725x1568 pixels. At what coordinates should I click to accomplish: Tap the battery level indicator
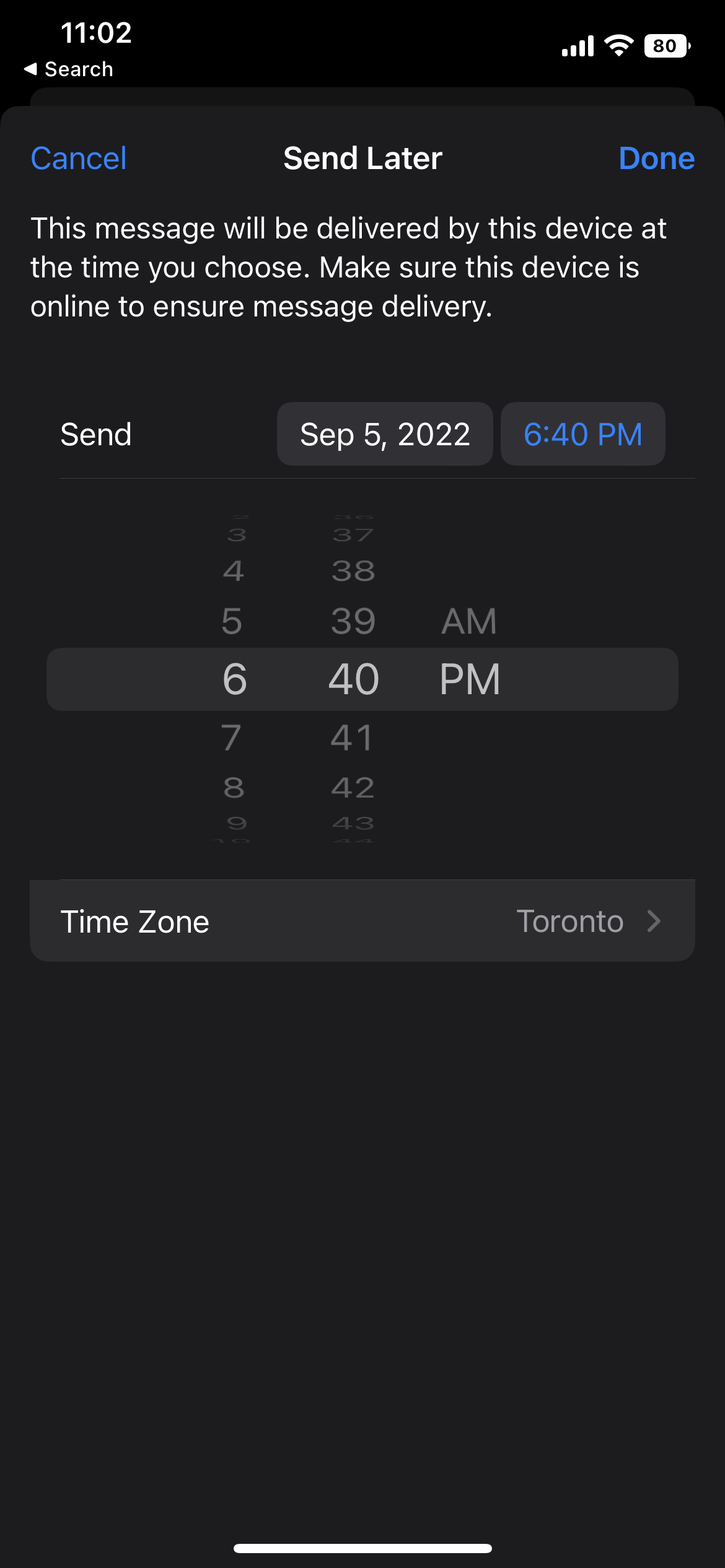point(667,46)
